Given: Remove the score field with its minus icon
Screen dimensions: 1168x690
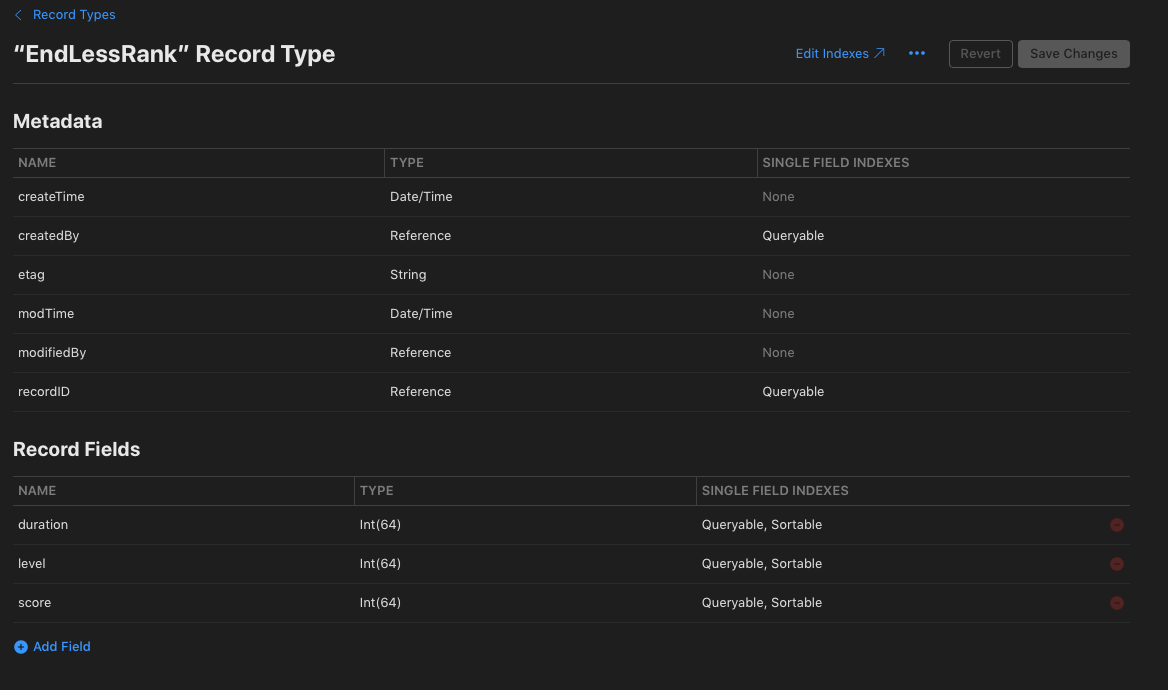Looking at the screenshot, I should [1117, 603].
